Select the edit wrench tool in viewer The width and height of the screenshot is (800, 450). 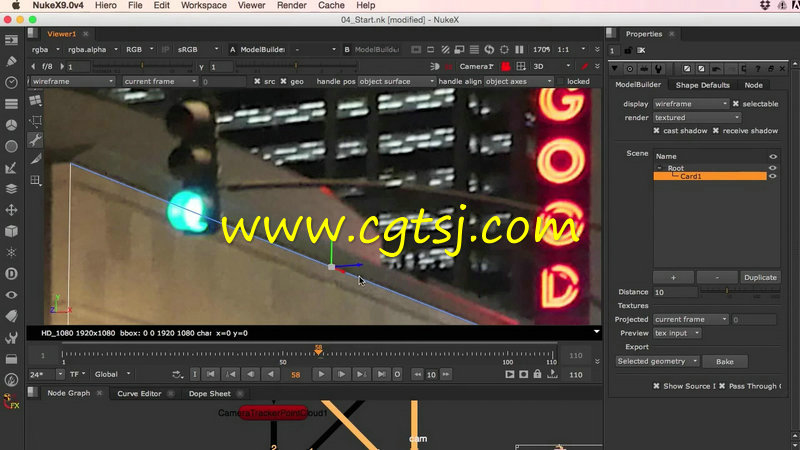[35, 140]
